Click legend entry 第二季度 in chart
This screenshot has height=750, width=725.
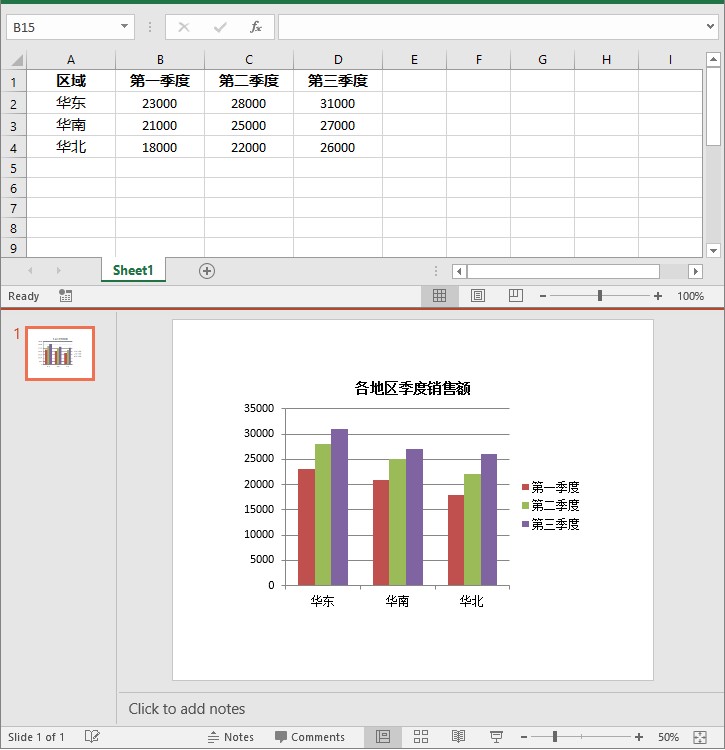click(x=550, y=505)
